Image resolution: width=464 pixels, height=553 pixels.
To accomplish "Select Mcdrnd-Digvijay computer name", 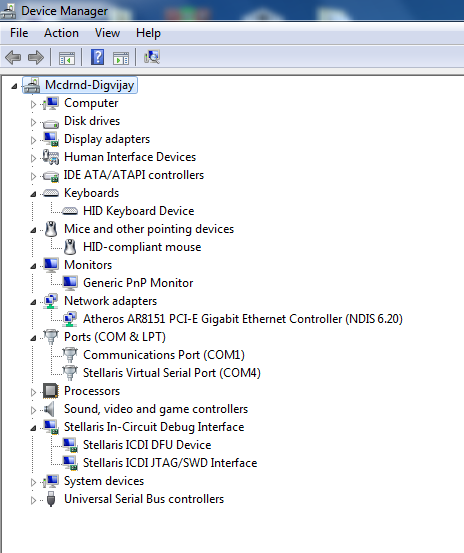I will 90,85.
